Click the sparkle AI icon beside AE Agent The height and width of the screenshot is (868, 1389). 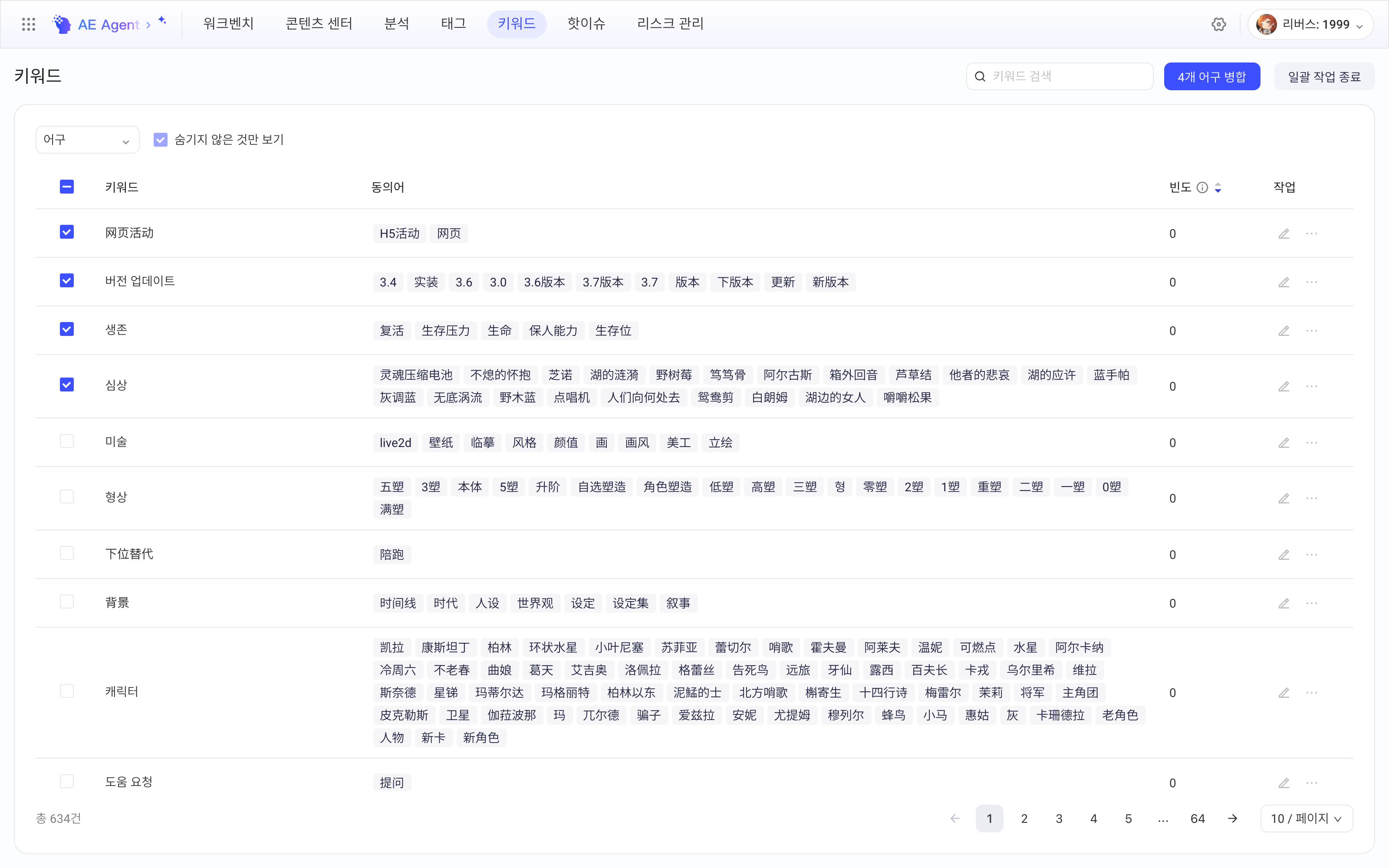pyautogui.click(x=162, y=21)
